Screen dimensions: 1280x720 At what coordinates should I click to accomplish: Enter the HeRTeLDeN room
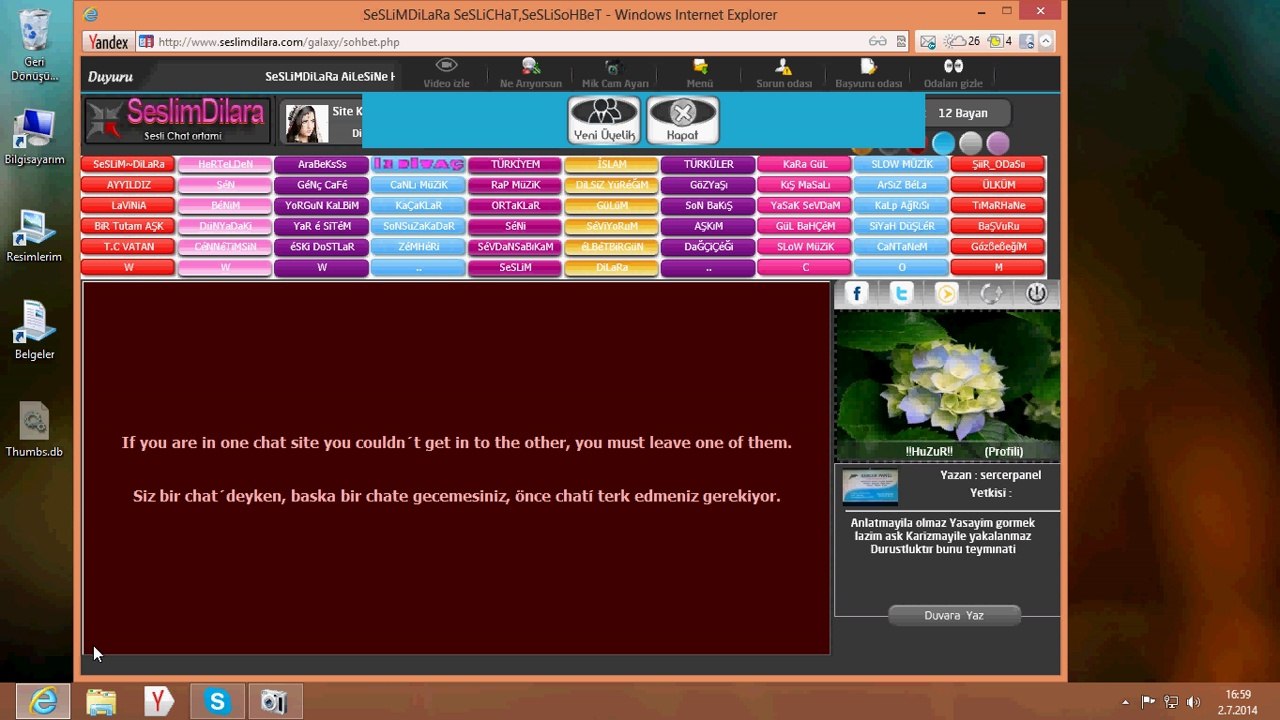click(x=225, y=164)
